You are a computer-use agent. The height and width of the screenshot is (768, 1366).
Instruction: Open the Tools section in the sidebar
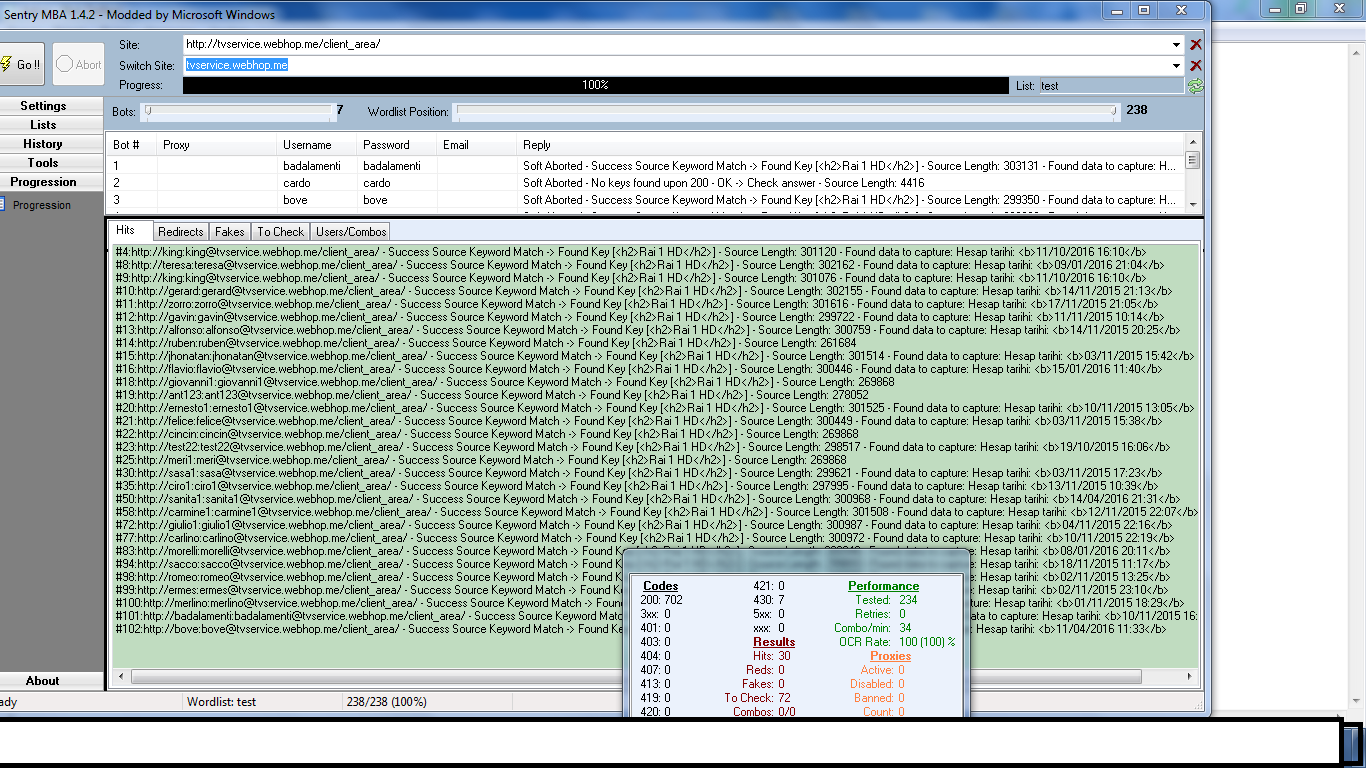pos(43,163)
